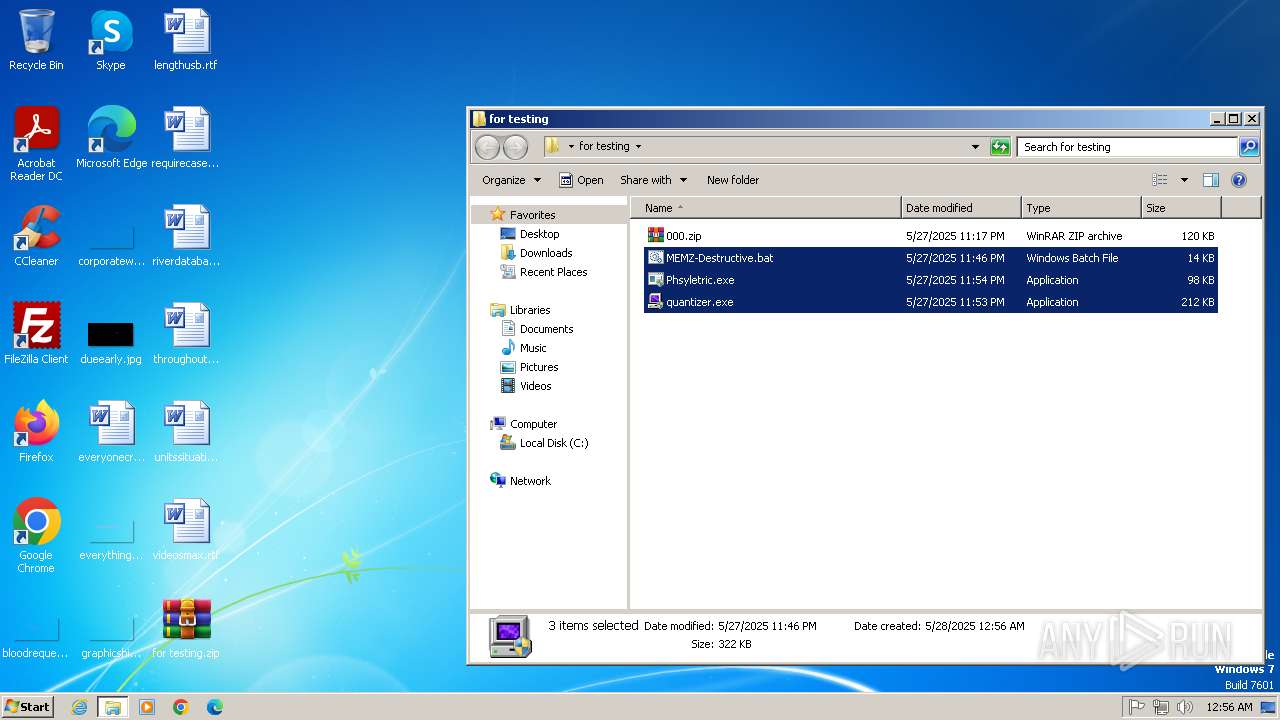Select the throughout document icon
1280x720 pixels.
(x=186, y=334)
